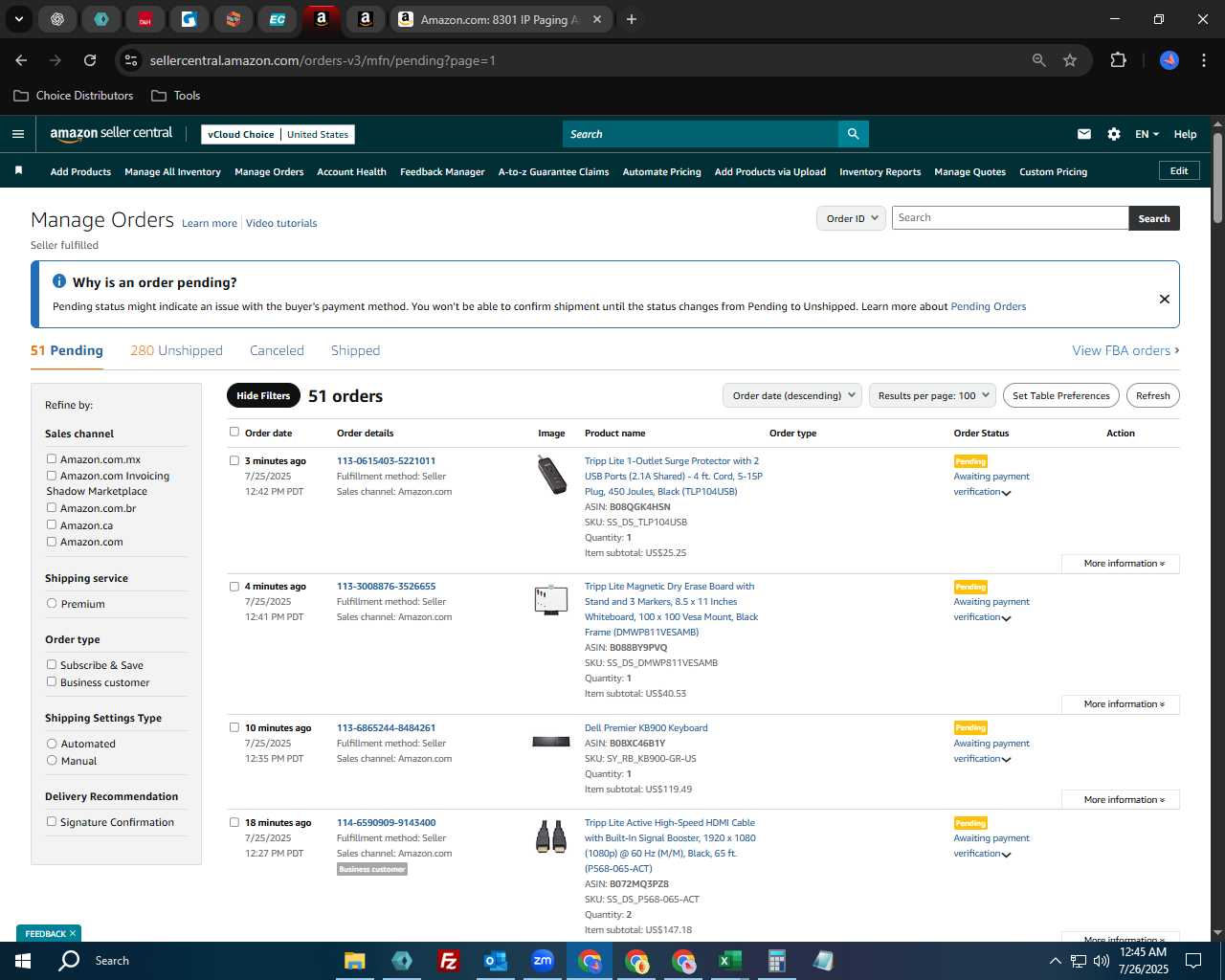Launch FileZilla from the taskbar

448,961
